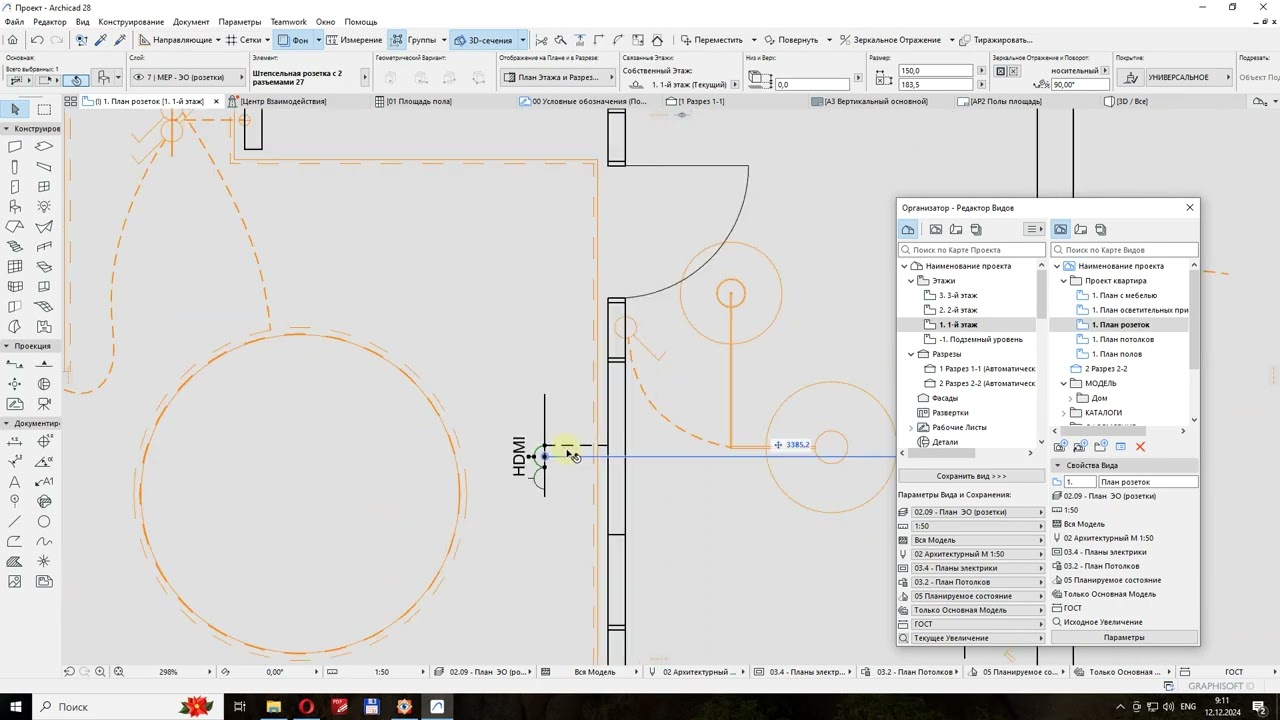Image resolution: width=1280 pixels, height=720 pixels.
Task: Toggle Направляющие guide lines button
Action: tap(175, 40)
